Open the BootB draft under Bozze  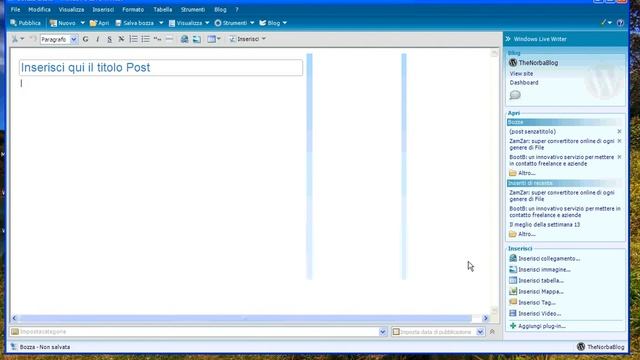click(x=562, y=160)
